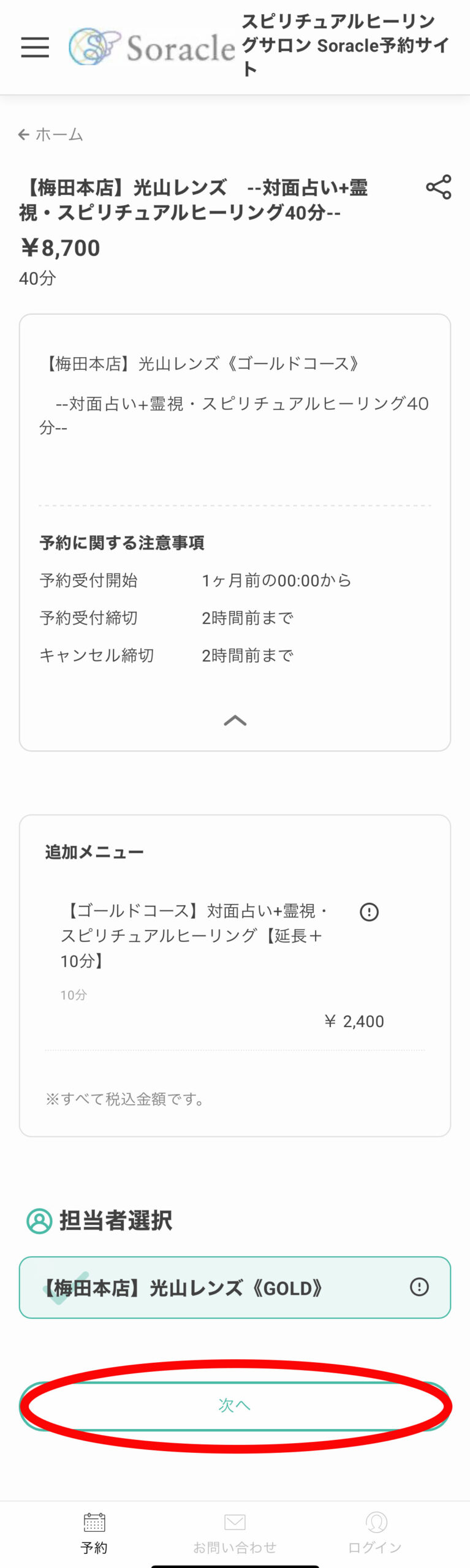Click the ¥2,400 add-on price
The height and width of the screenshot is (1568, 470).
[354, 1022]
